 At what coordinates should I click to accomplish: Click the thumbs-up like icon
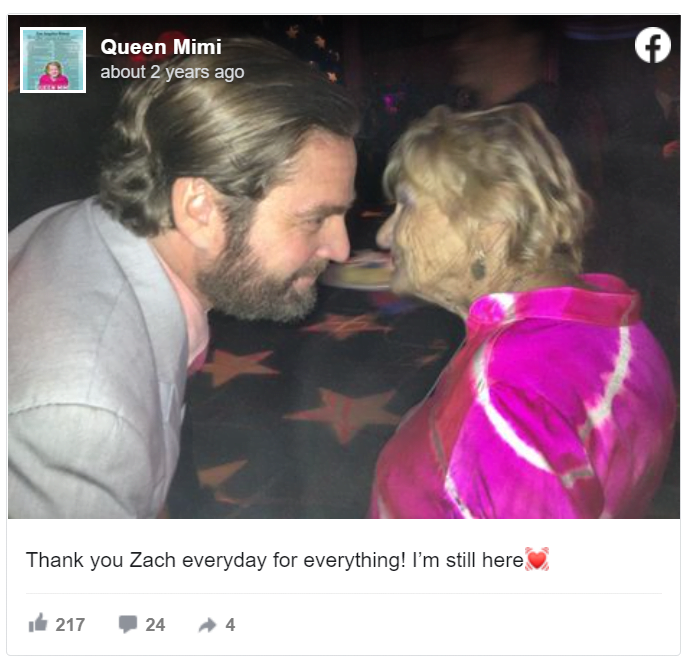pyautogui.click(x=38, y=622)
